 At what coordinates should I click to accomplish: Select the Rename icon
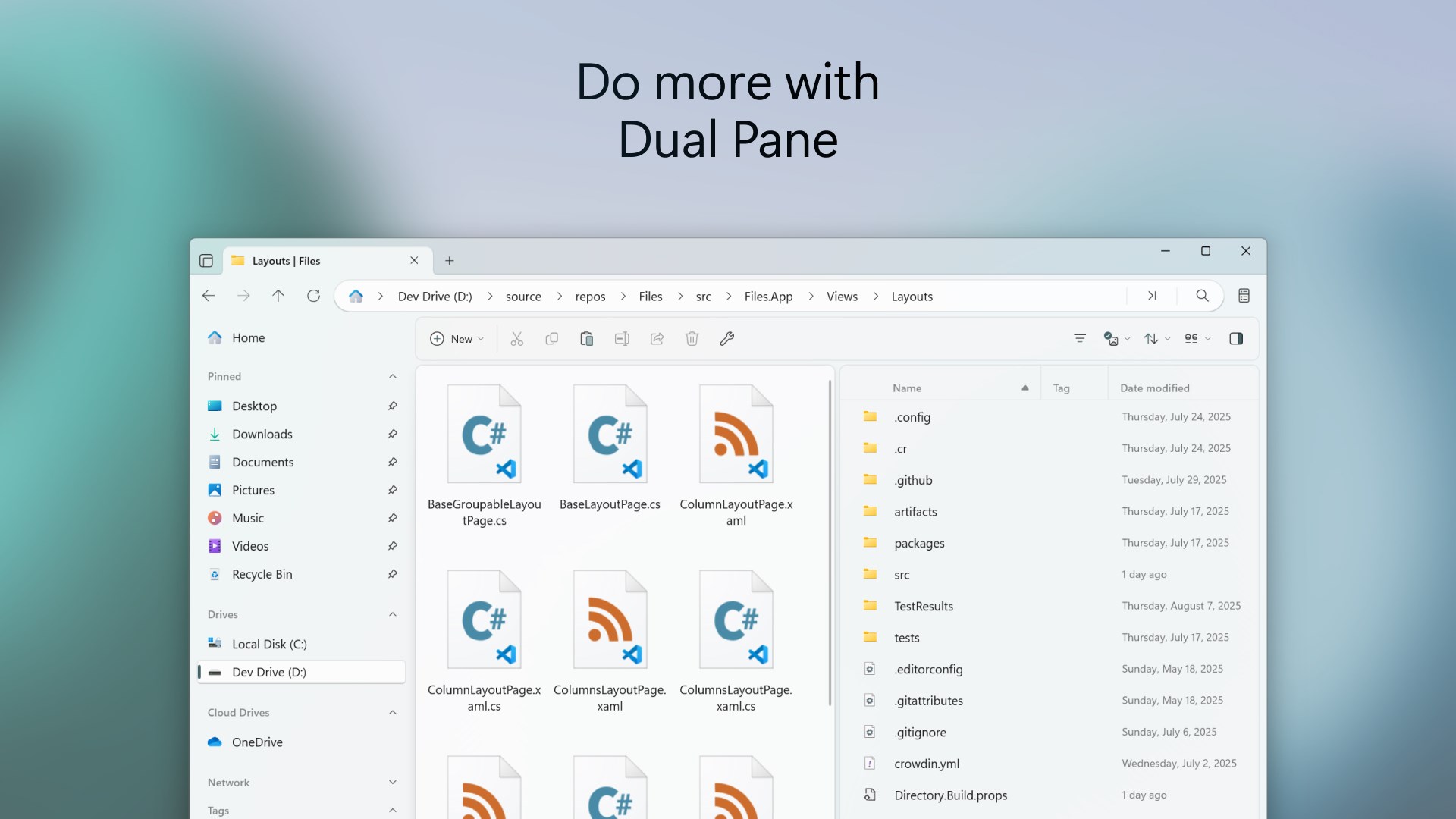(x=622, y=339)
